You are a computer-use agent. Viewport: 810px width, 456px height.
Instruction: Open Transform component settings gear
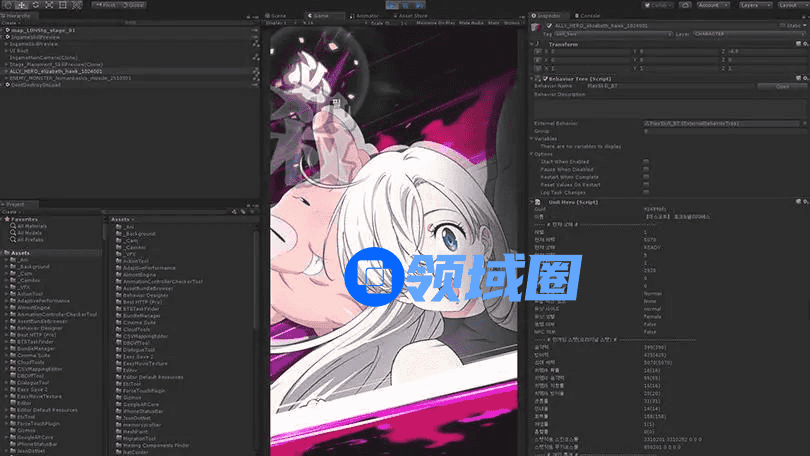tap(802, 44)
